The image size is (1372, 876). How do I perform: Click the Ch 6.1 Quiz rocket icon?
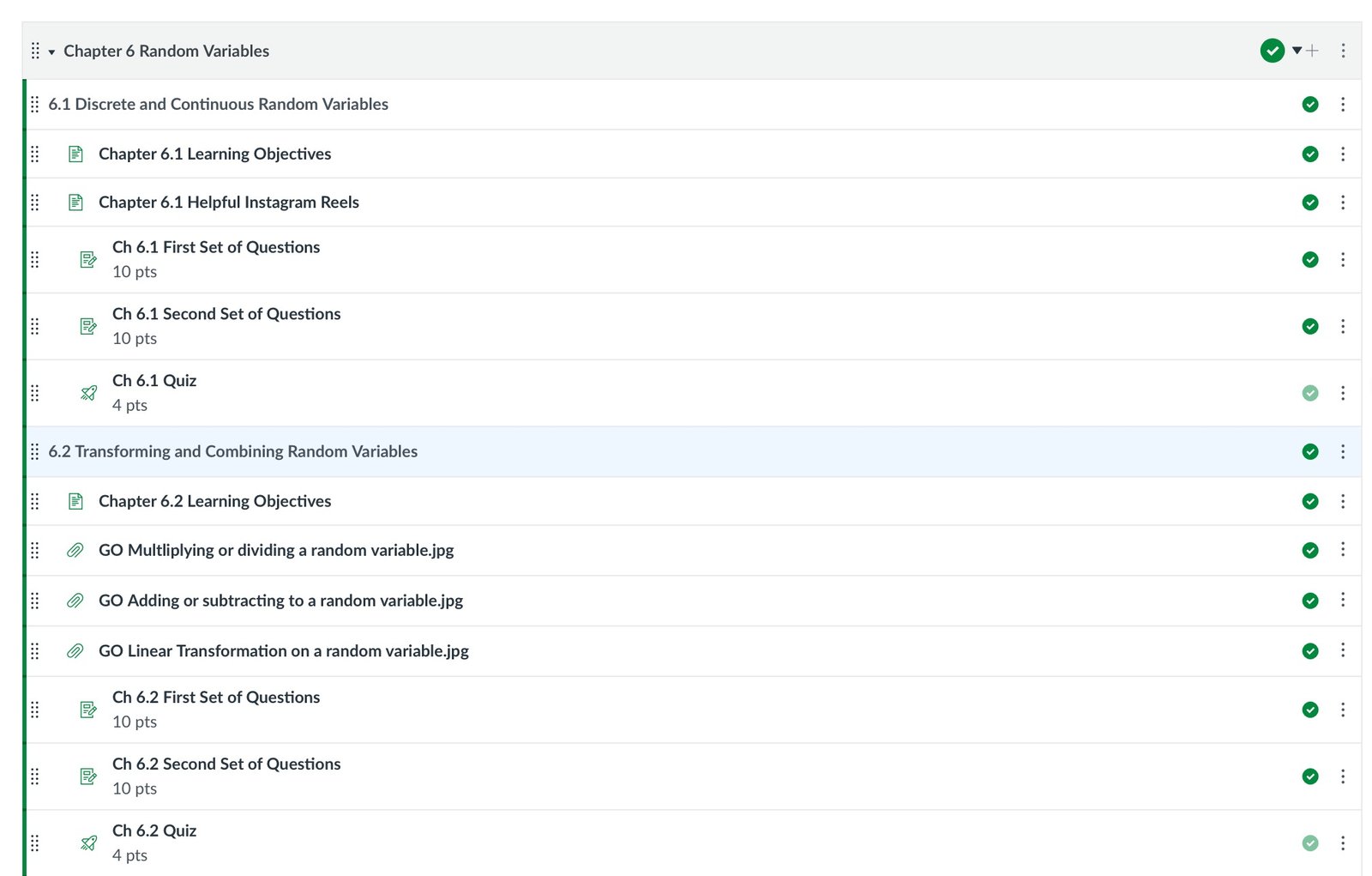pyautogui.click(x=88, y=393)
